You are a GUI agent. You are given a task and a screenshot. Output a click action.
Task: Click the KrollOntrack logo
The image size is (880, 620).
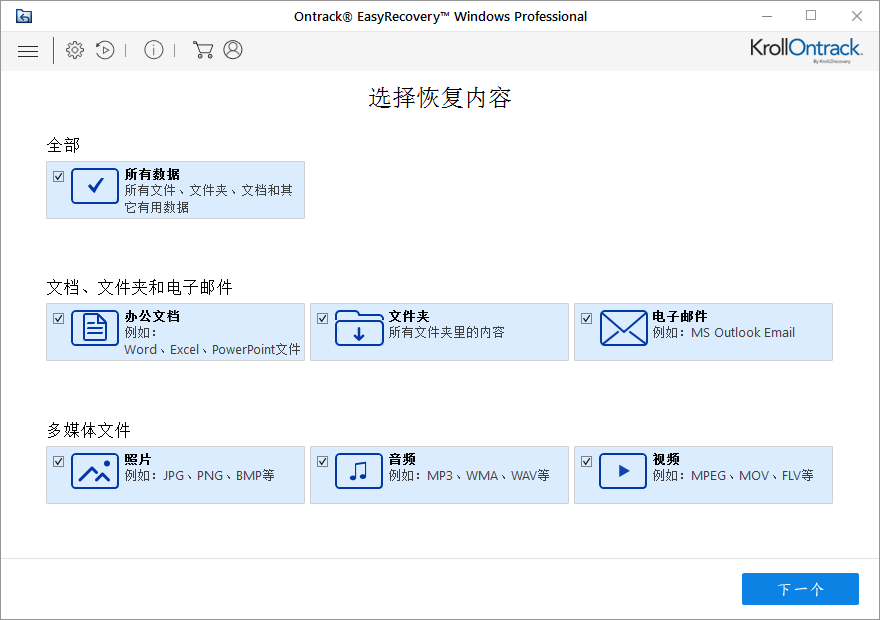[x=805, y=49]
